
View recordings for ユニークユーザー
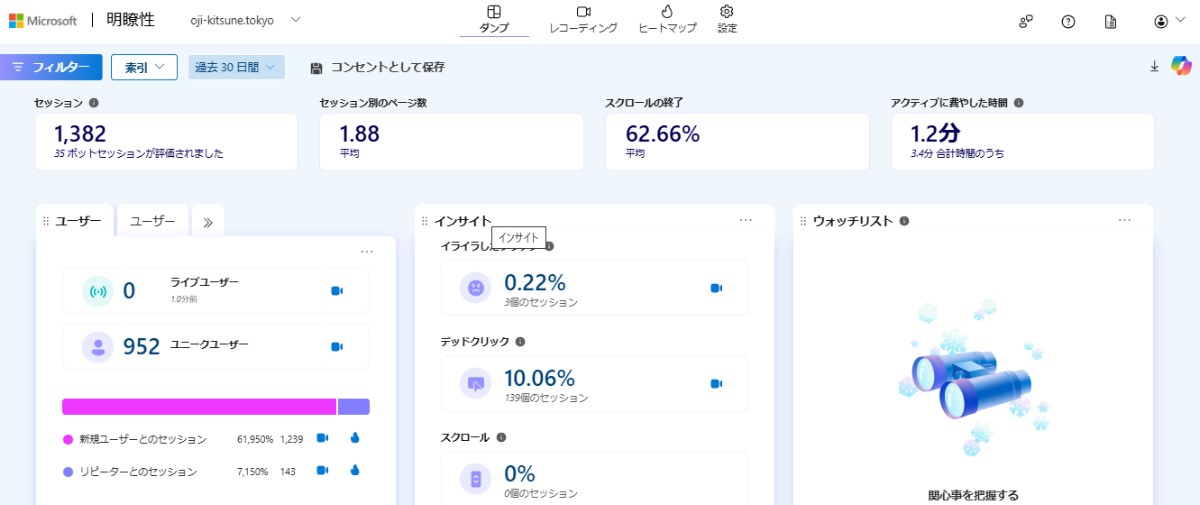(x=337, y=347)
